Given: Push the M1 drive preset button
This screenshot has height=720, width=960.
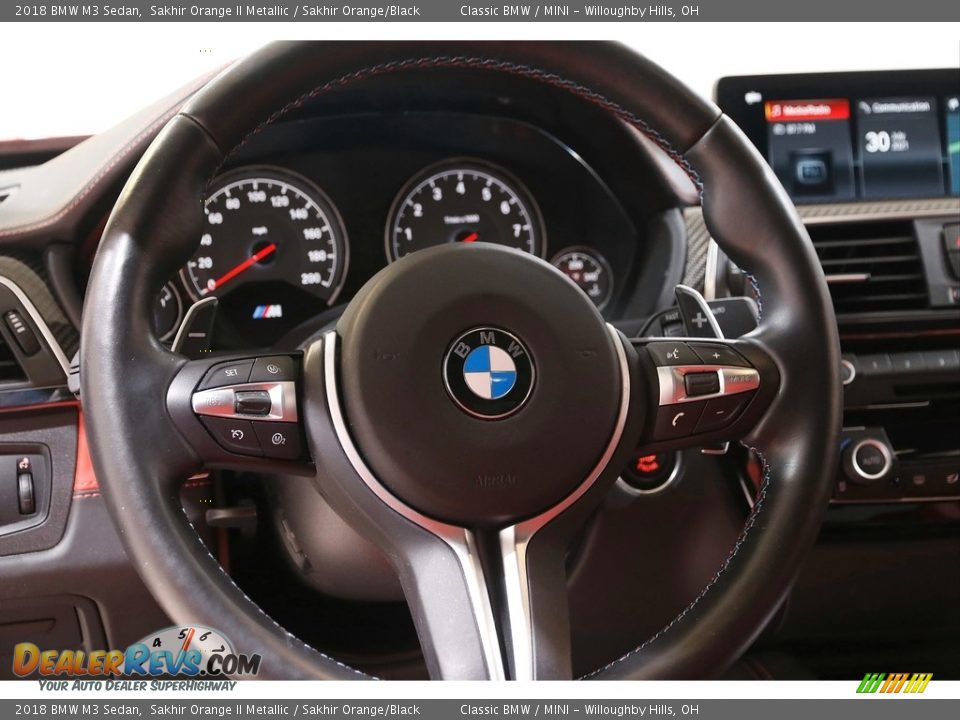Looking at the screenshot, I should (x=273, y=369).
